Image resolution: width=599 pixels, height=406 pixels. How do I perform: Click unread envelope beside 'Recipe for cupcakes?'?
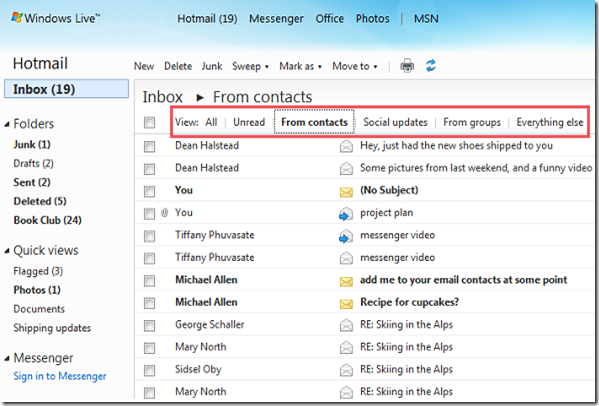click(346, 304)
